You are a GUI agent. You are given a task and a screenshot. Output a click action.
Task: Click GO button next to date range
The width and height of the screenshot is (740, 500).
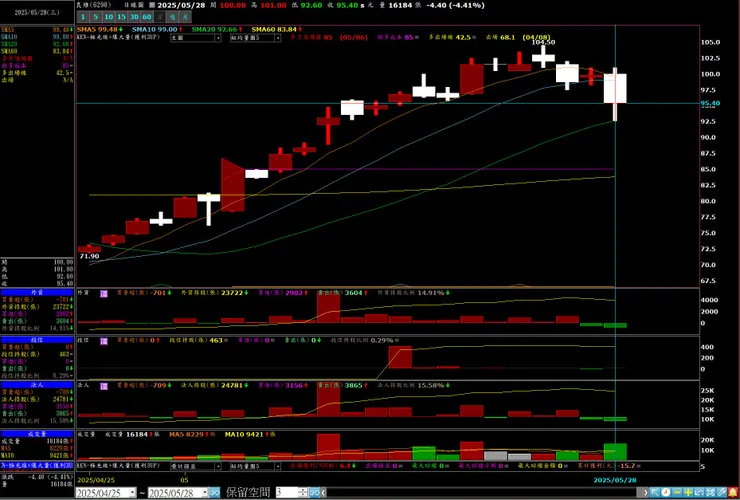[214, 493]
